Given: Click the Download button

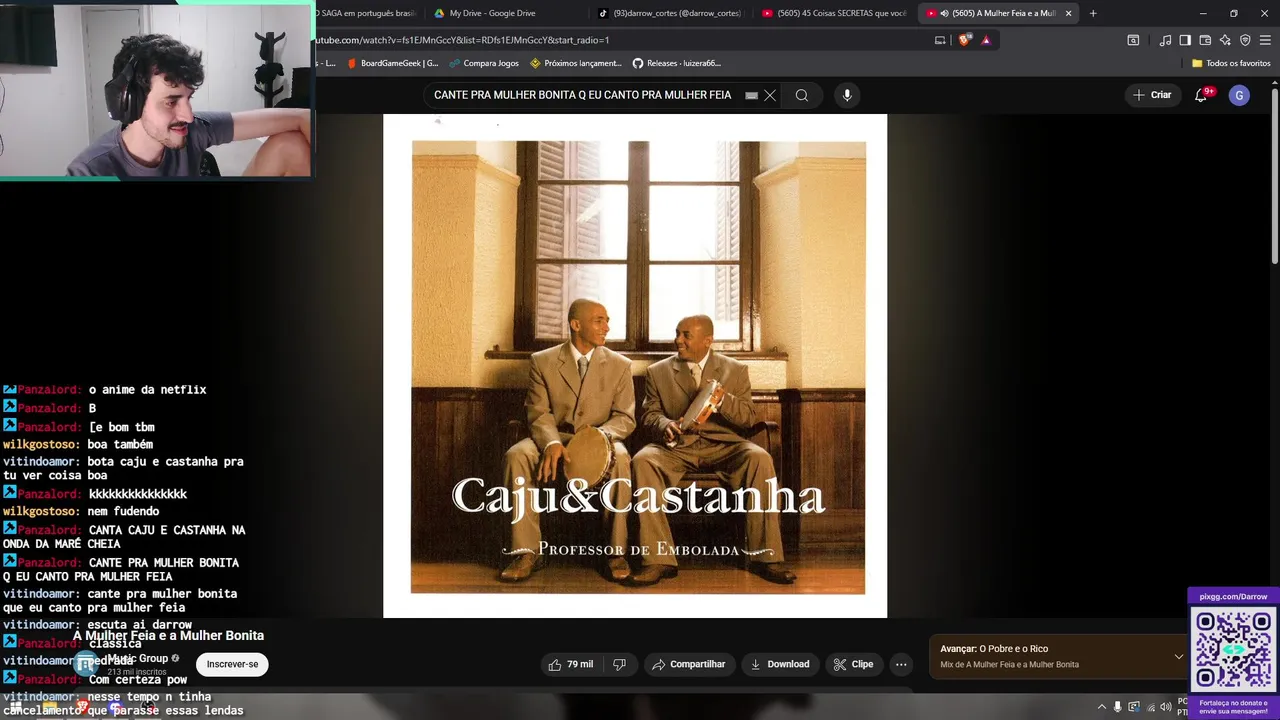Looking at the screenshot, I should (x=780, y=664).
